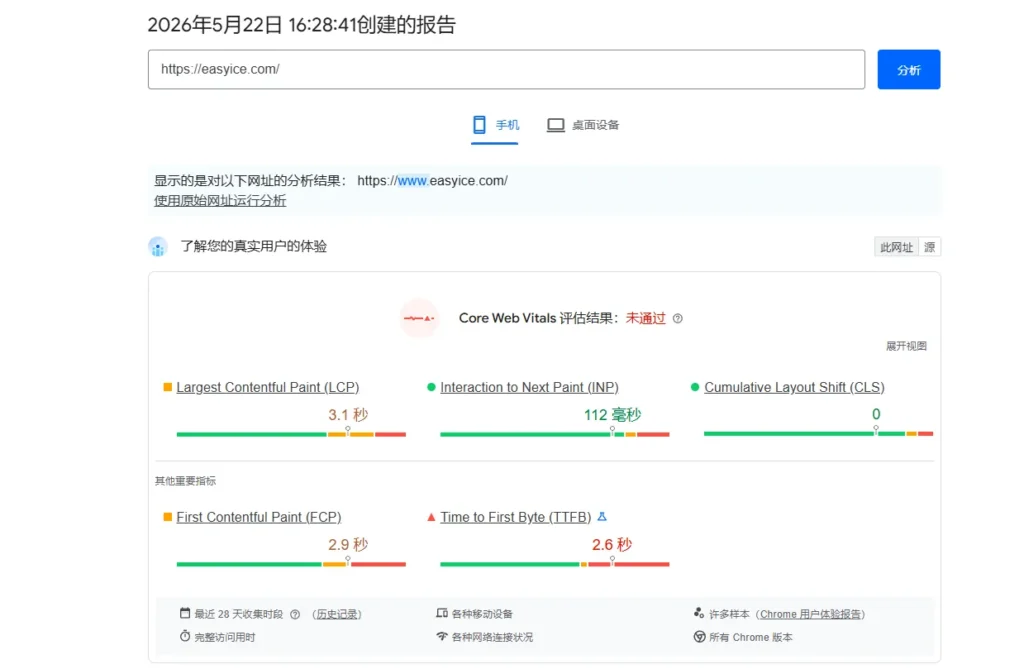
Task: Click help icon beside 未通过
Action: pos(678,319)
